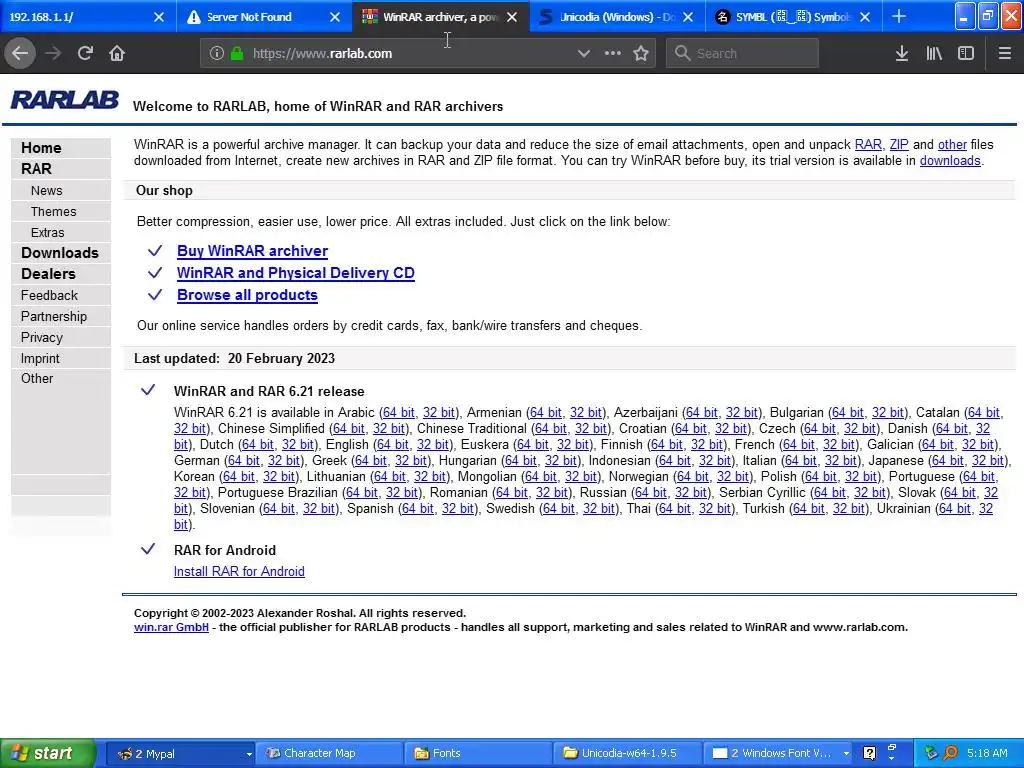
Task: Open the downloads arrow in toolbar
Action: pos(902,54)
